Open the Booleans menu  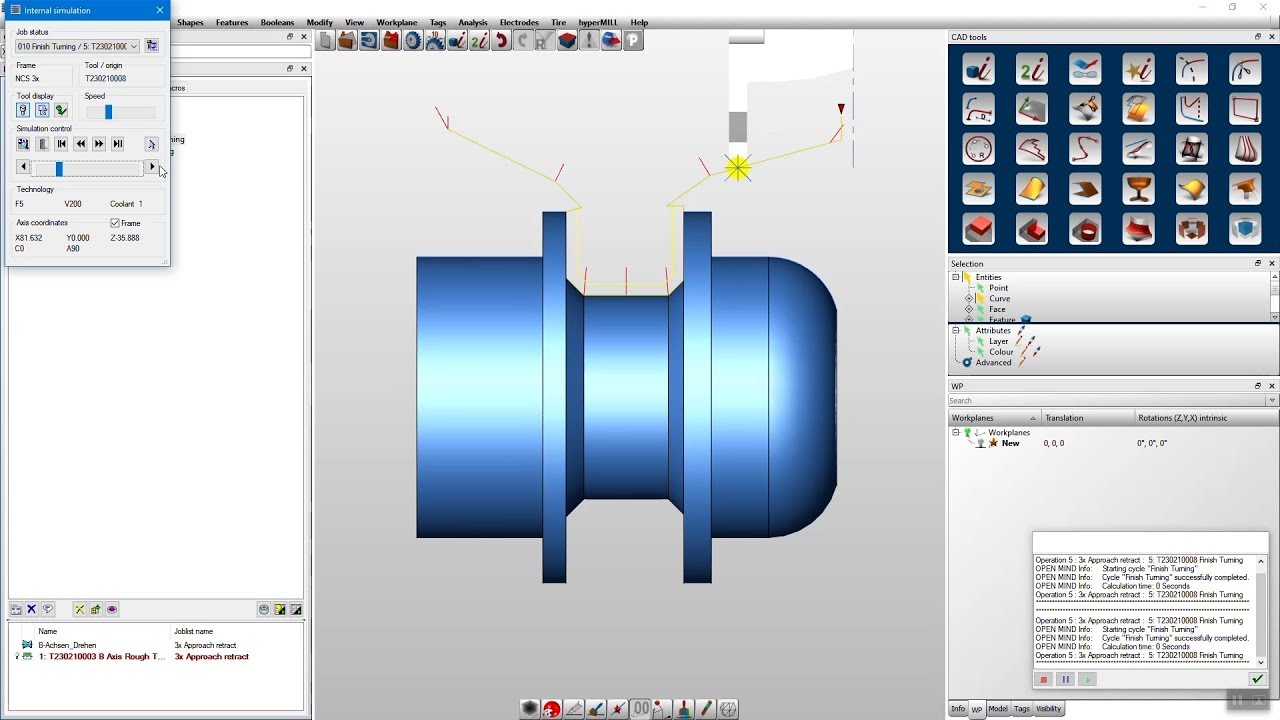click(277, 22)
